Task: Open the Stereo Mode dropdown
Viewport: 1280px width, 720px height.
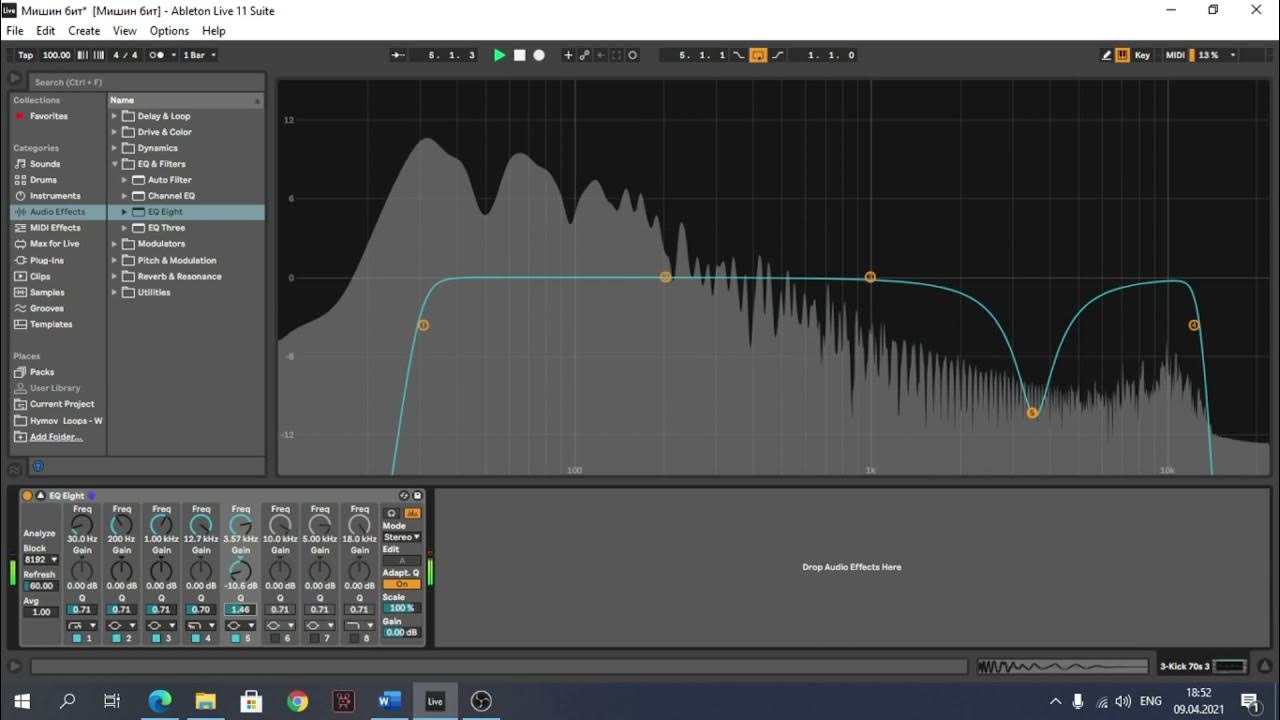Action: [x=402, y=537]
